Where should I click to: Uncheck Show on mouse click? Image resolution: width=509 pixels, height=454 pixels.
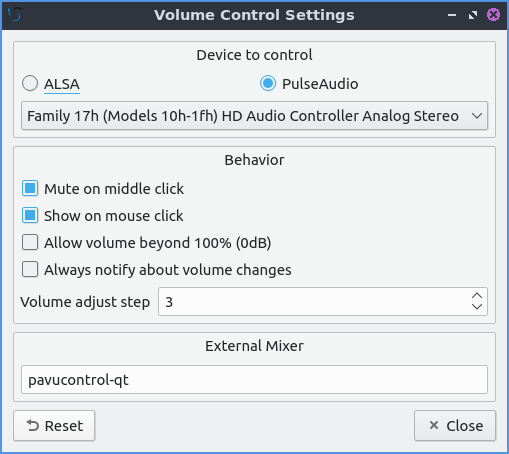click(x=30, y=215)
